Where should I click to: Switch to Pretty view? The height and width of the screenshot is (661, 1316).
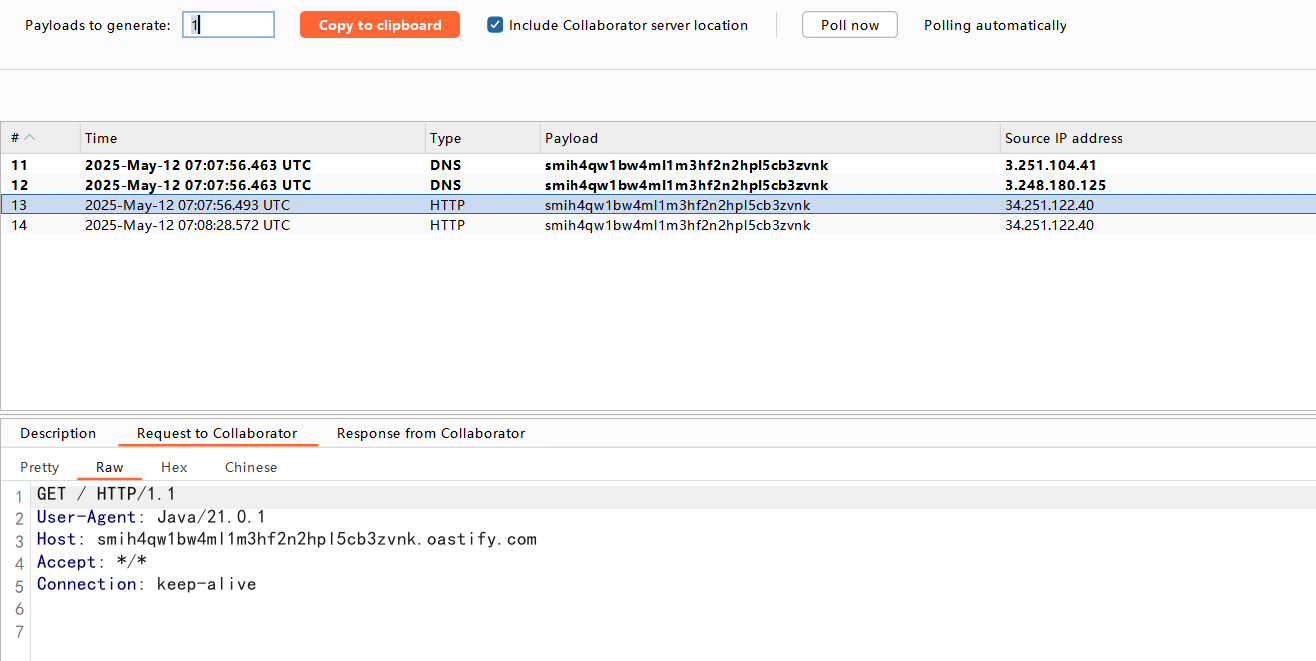pos(40,467)
